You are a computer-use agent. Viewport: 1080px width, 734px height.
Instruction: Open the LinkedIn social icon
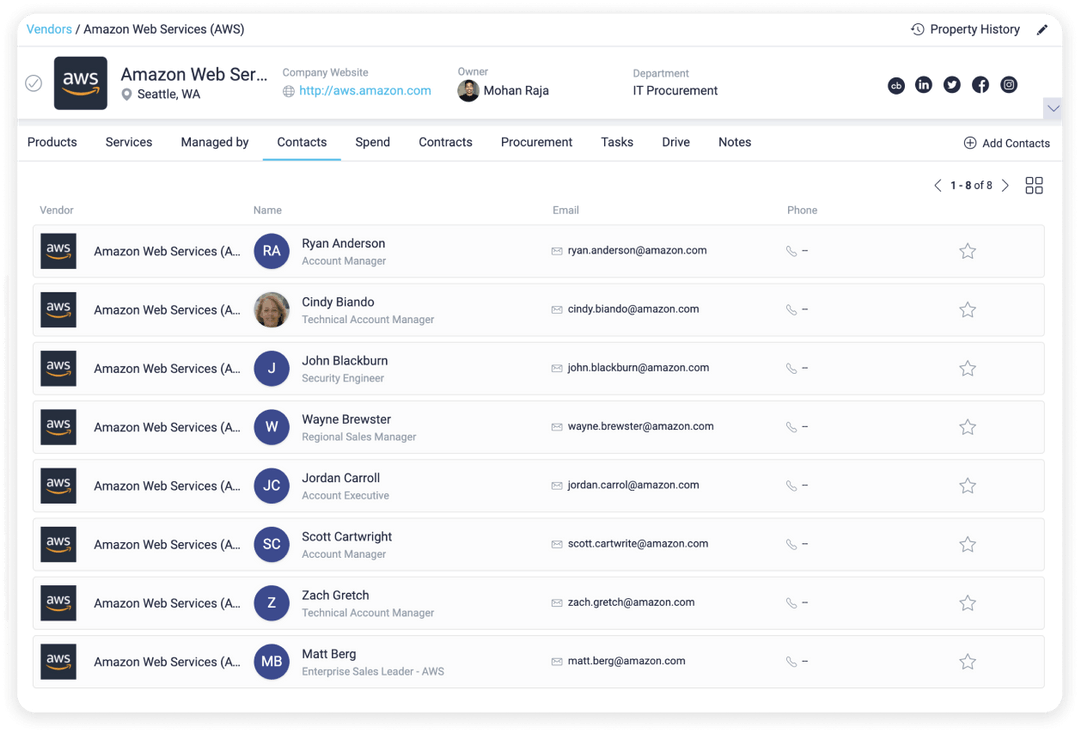click(924, 85)
